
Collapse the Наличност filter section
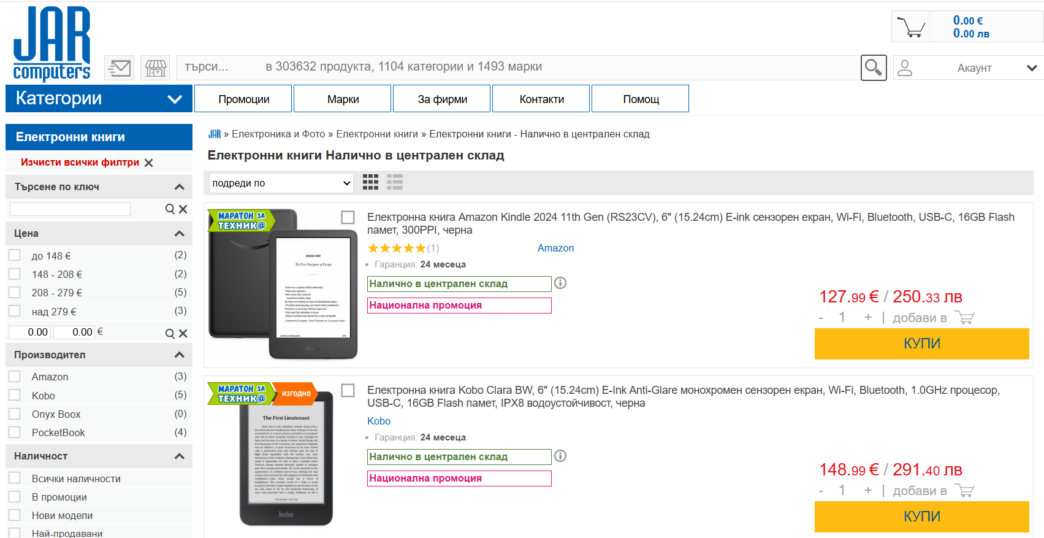point(179,456)
